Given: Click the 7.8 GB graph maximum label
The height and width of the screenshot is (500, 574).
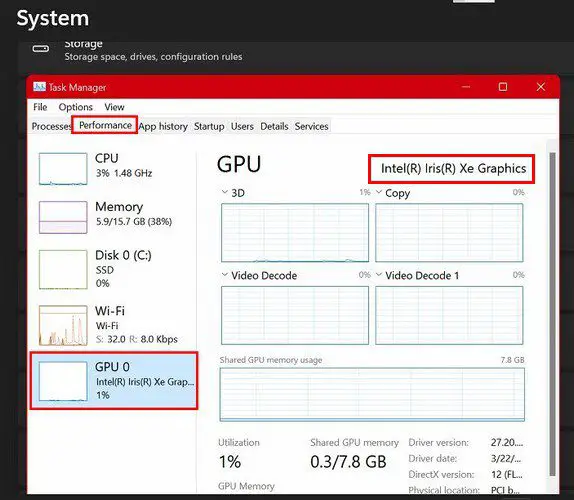Looking at the screenshot, I should pos(512,360).
